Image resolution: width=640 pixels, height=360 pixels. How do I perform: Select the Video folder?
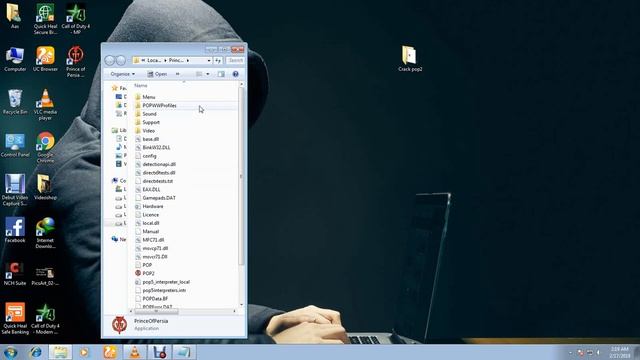145,131
